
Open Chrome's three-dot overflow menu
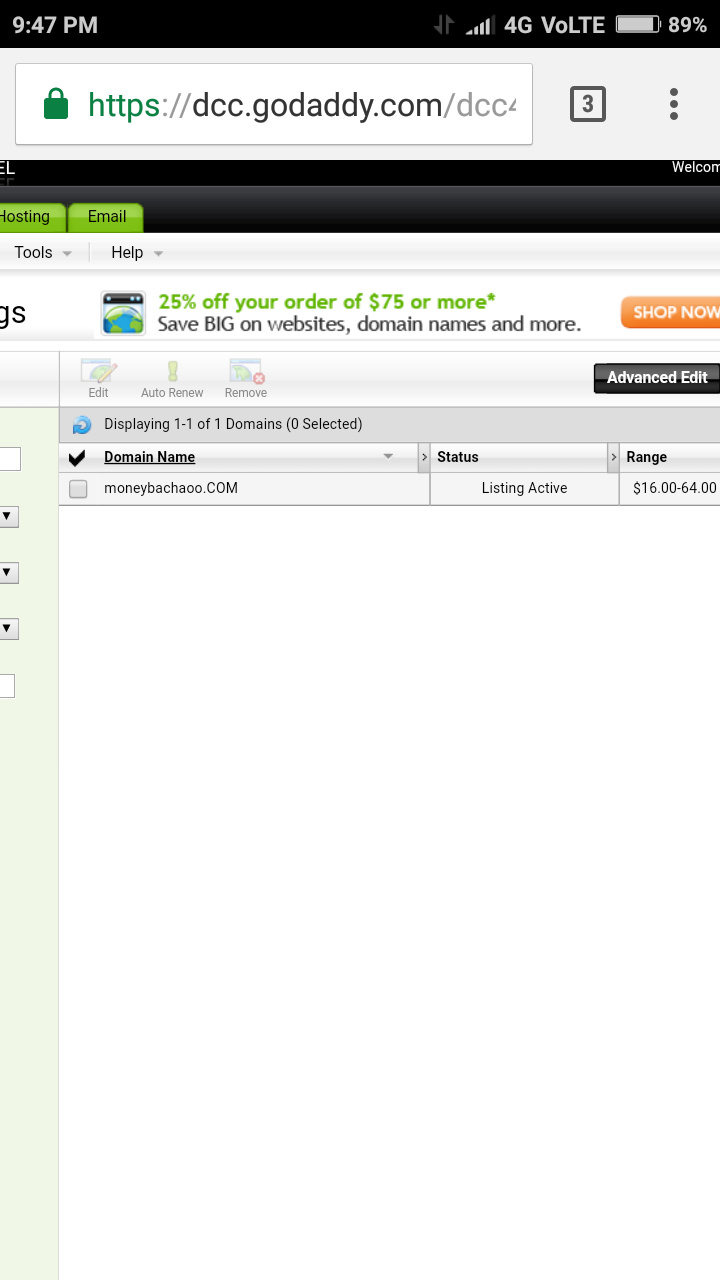(674, 104)
